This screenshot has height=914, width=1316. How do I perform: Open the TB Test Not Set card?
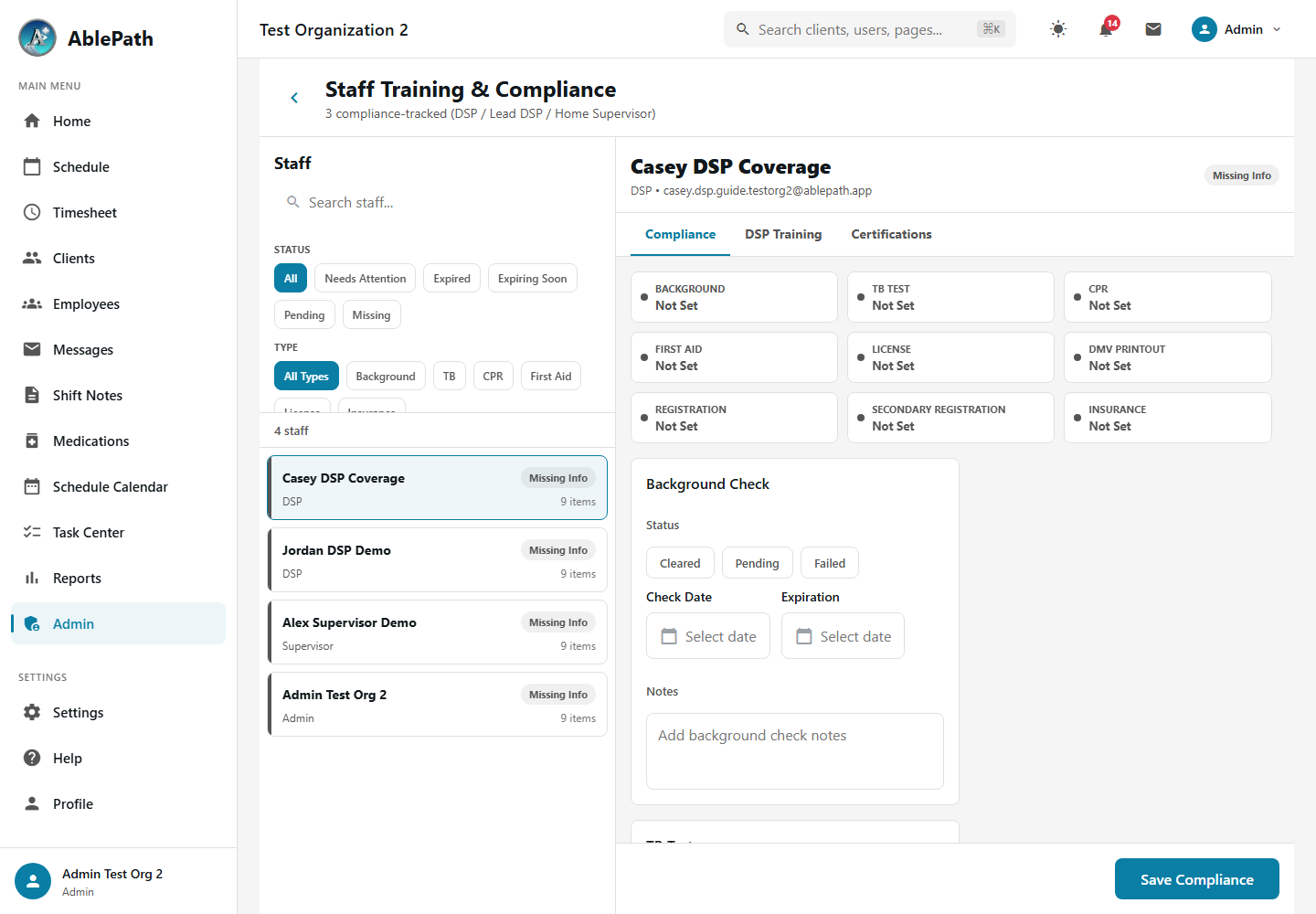coord(950,297)
